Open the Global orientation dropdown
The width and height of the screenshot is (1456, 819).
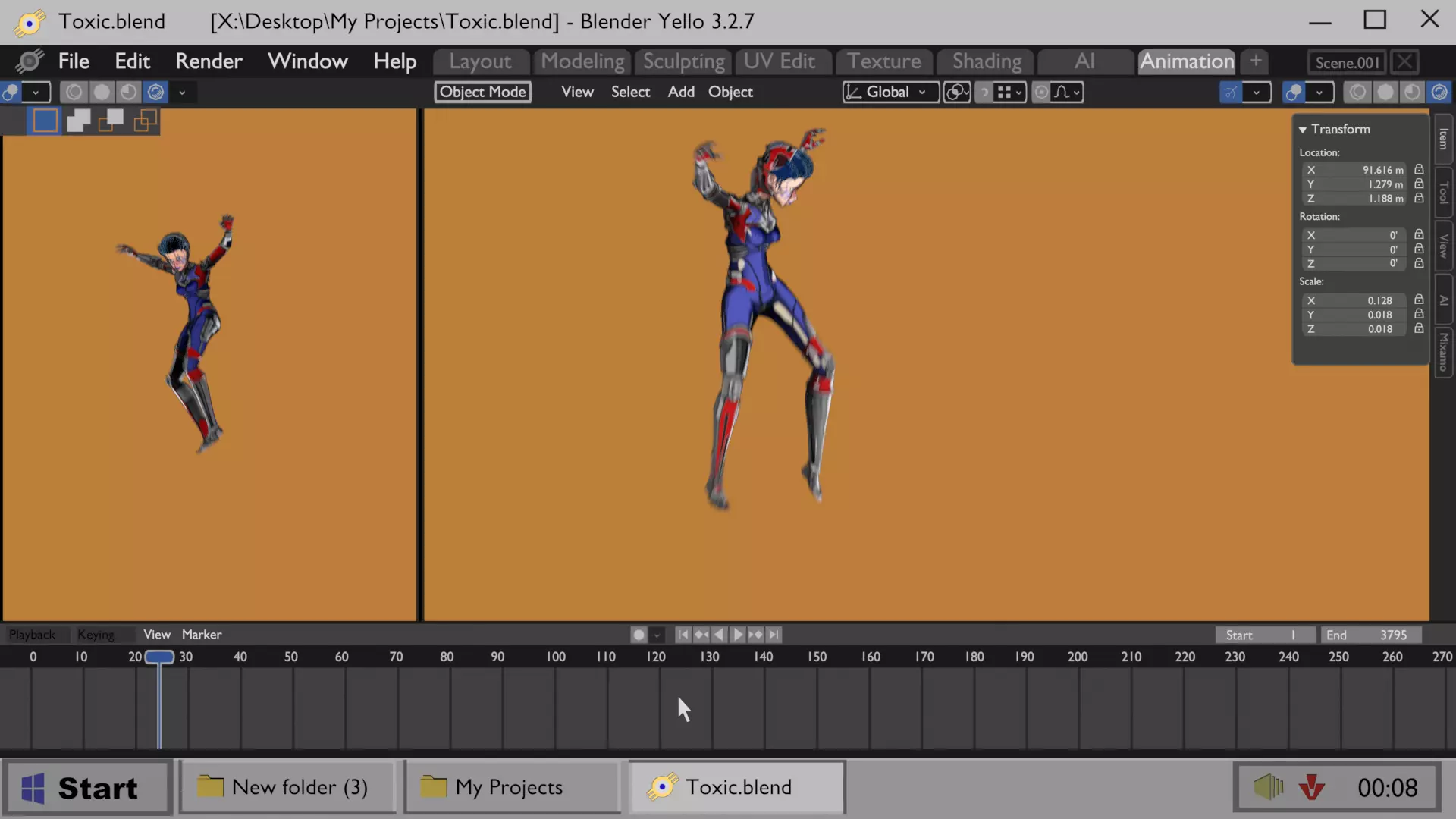(x=890, y=93)
